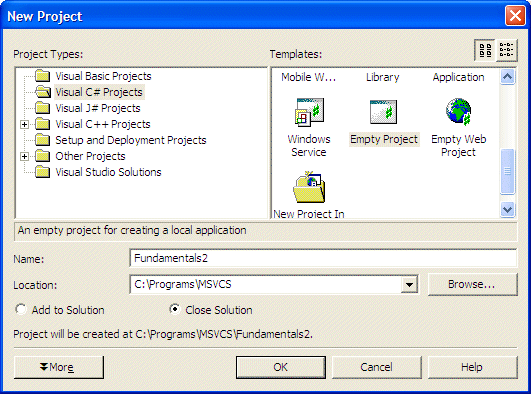
Task: Select Visual J# Projects type
Action: click(98, 108)
